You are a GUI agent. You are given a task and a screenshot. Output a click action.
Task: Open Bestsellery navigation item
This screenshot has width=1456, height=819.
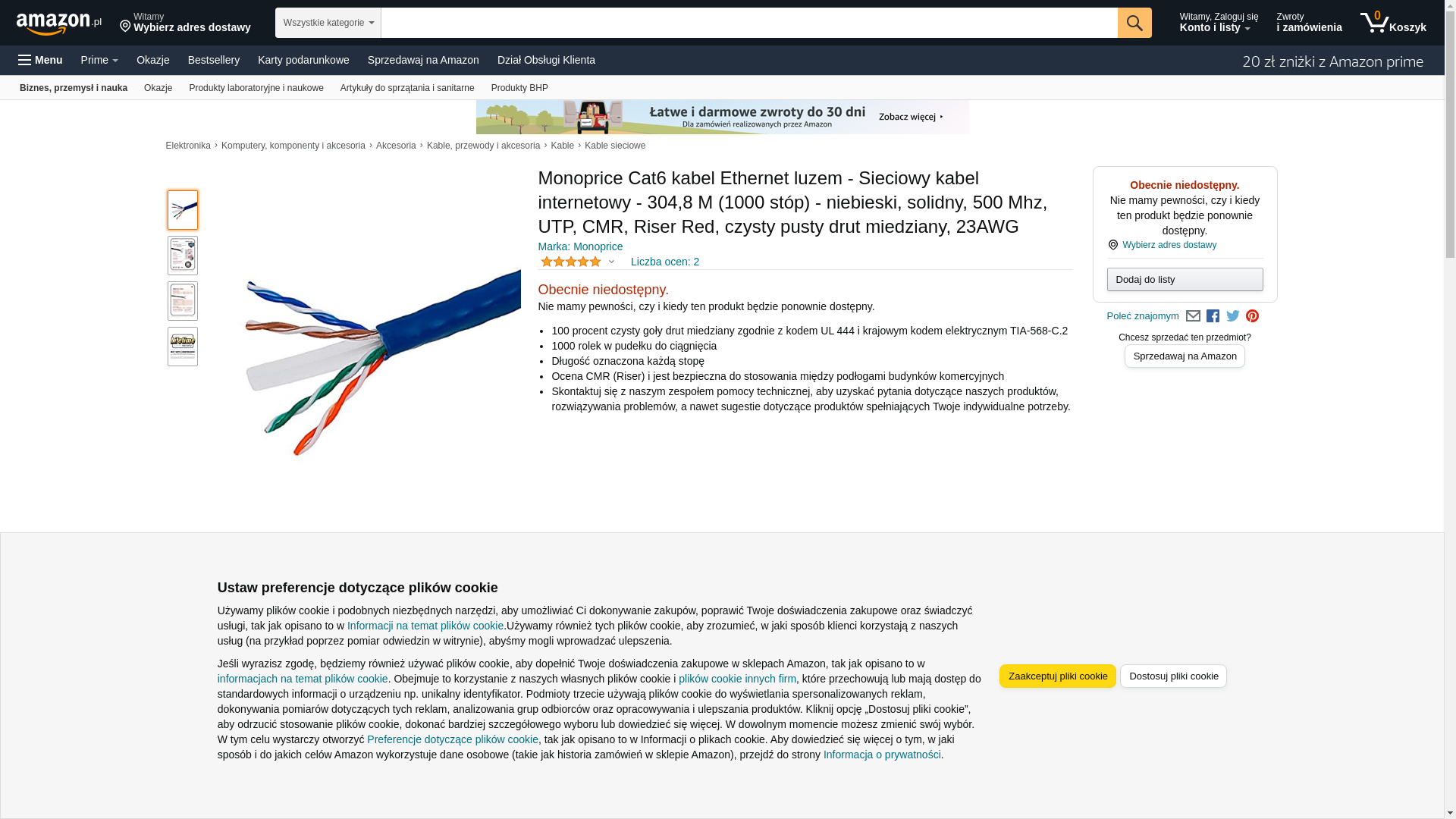point(214,60)
